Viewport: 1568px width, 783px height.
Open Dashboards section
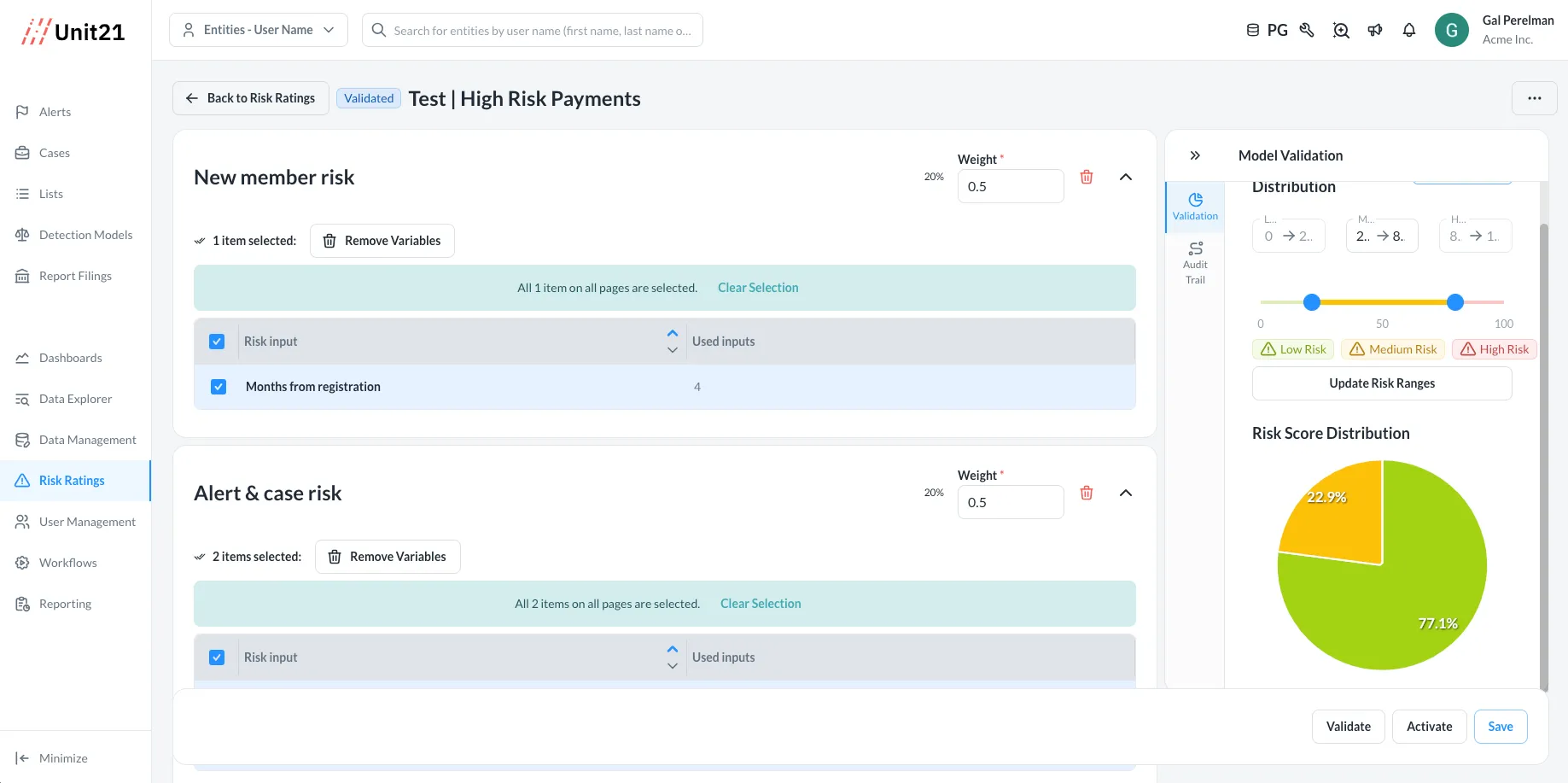tap(70, 358)
